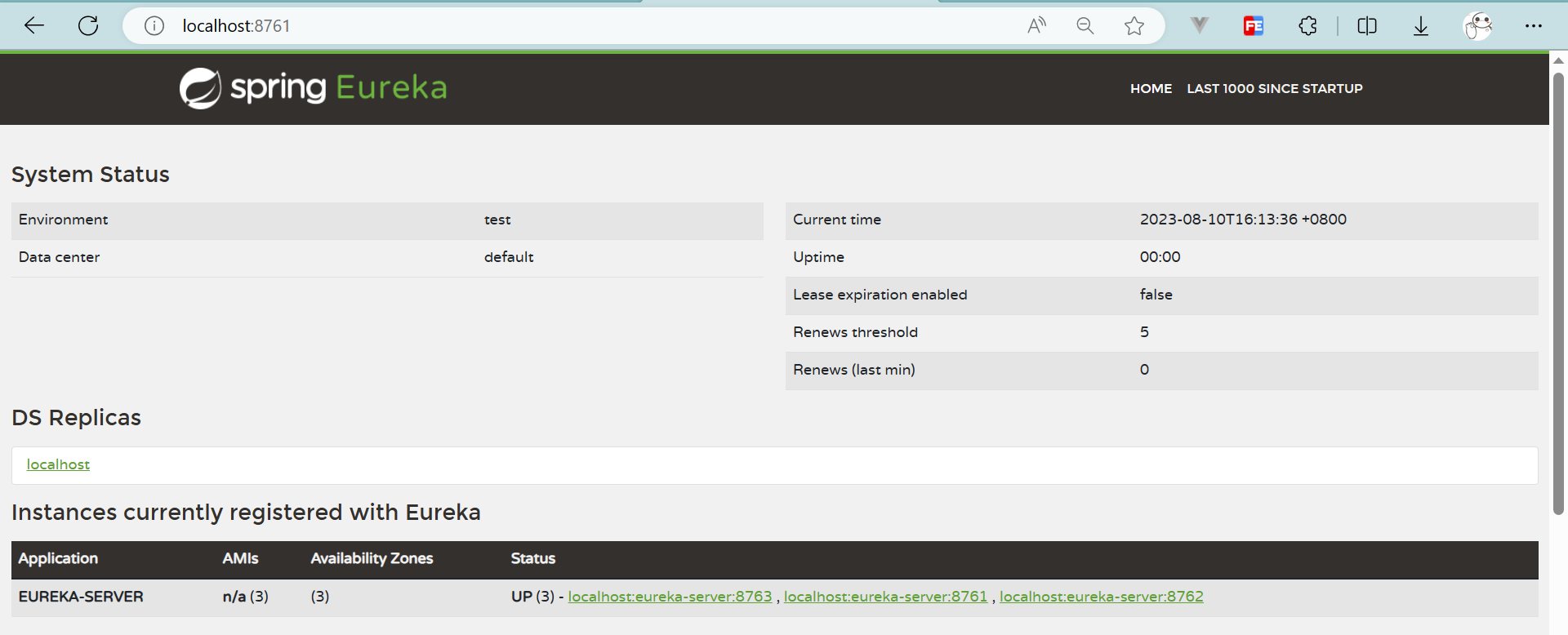The image size is (1568, 635).
Task: Open the browser profile avatar
Action: coord(1477,26)
